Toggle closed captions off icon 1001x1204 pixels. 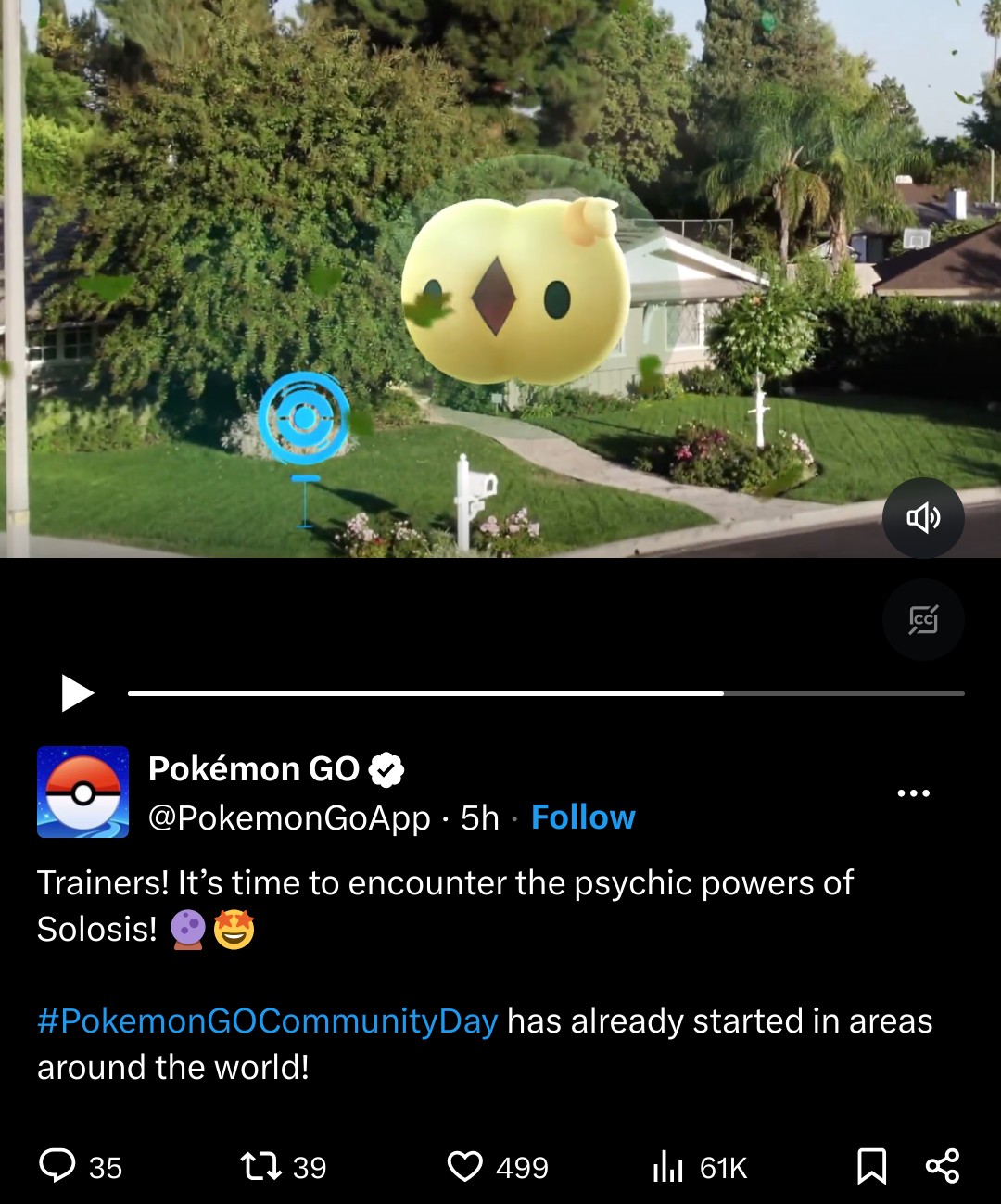click(923, 619)
